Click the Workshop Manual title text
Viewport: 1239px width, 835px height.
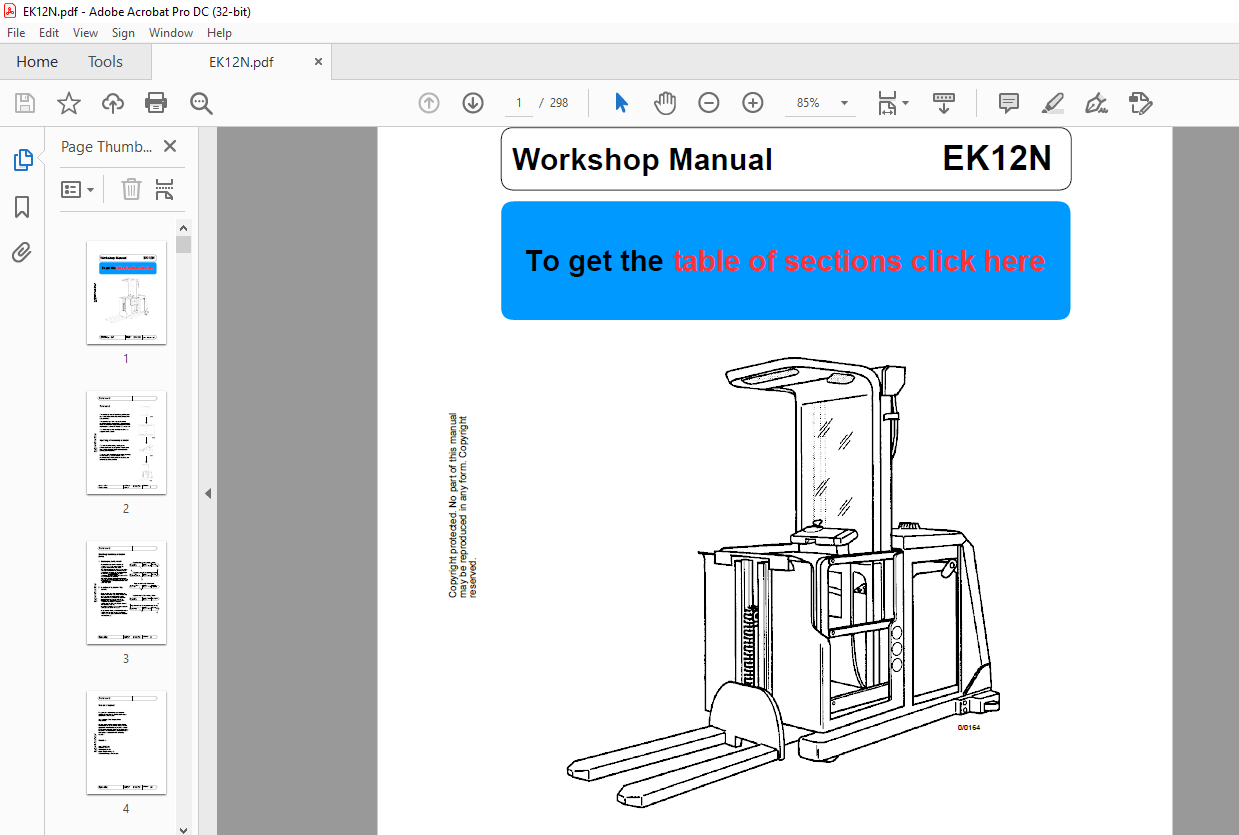(642, 160)
